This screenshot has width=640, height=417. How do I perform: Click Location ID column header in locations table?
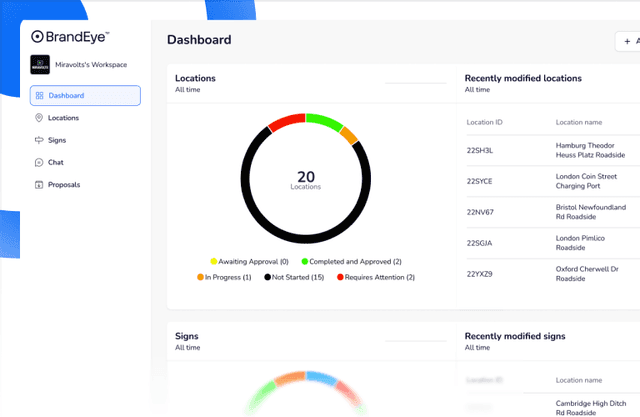(484, 122)
